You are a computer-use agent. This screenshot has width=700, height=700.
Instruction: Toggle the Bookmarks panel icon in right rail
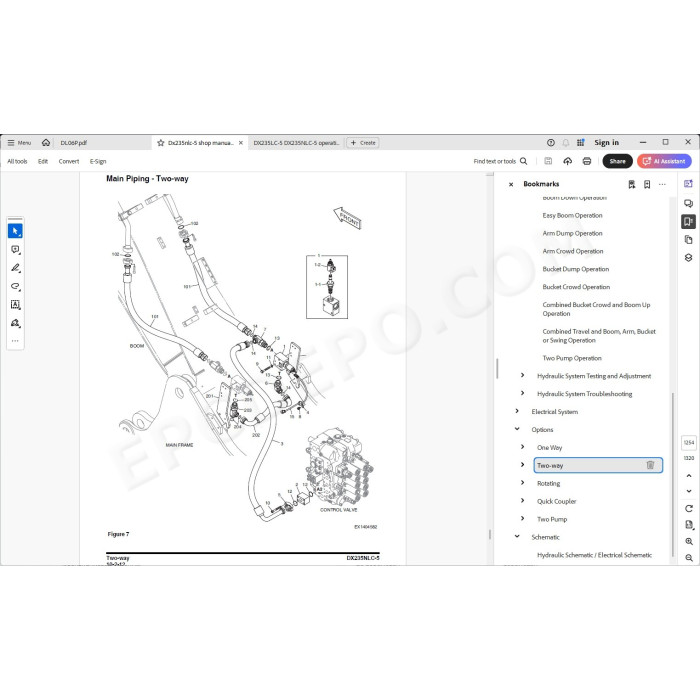pyautogui.click(x=688, y=221)
